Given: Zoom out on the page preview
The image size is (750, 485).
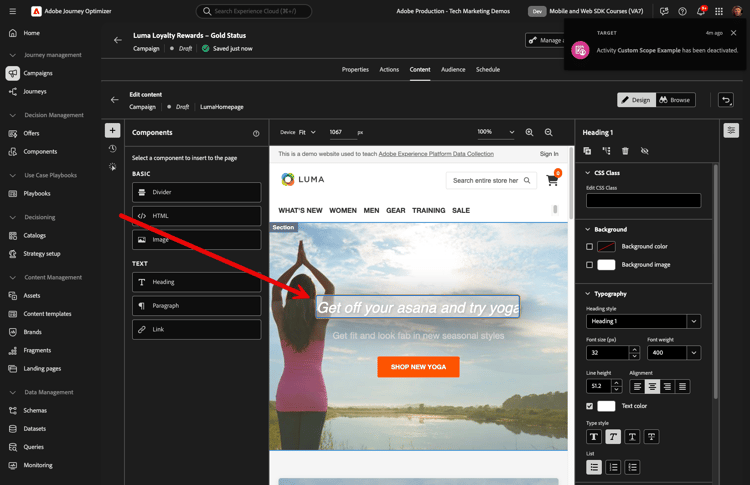Looking at the screenshot, I should 549,132.
